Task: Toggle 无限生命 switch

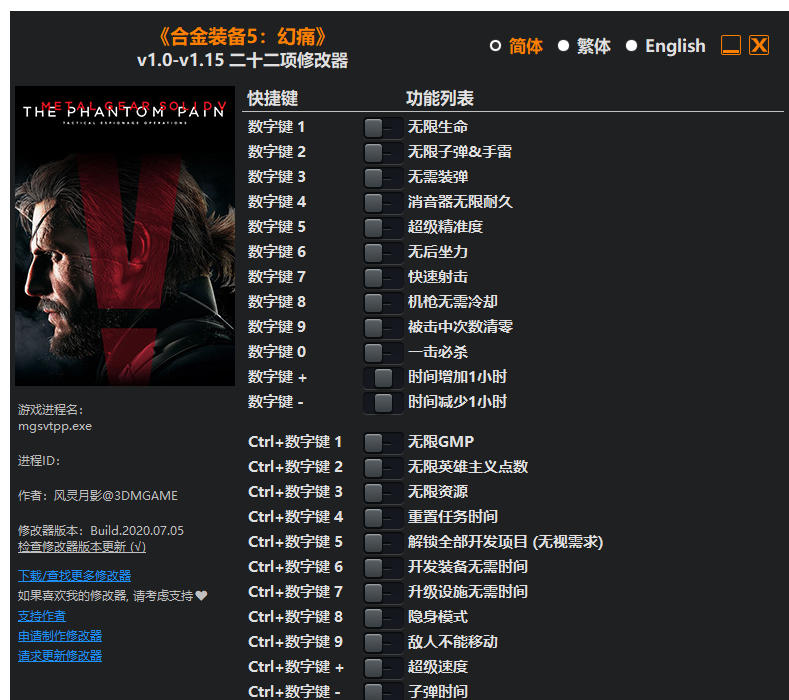Action: tap(383, 128)
